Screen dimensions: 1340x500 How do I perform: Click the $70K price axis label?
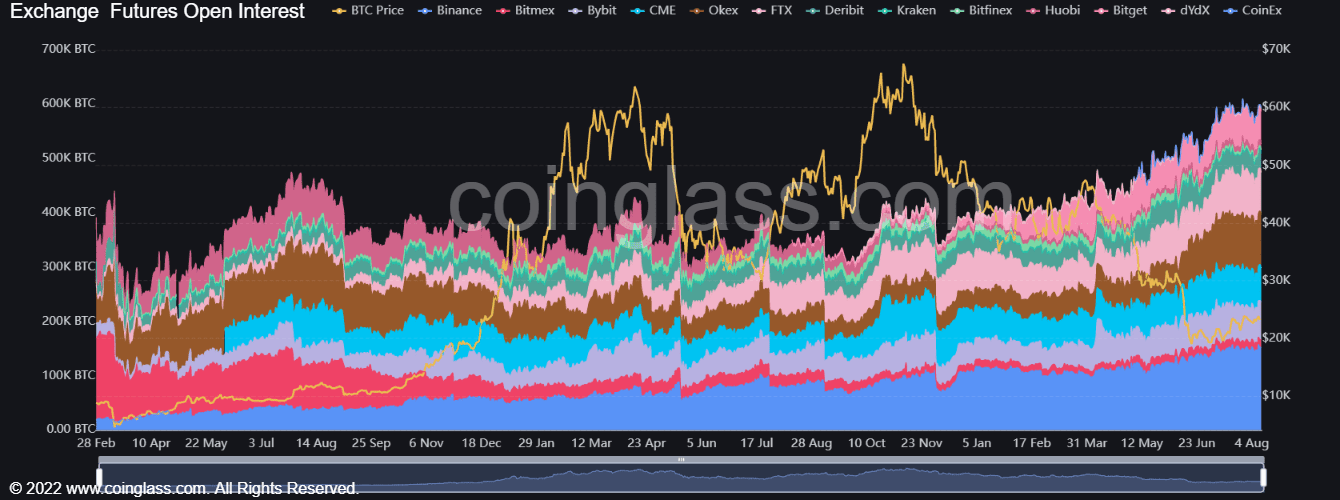1277,49
